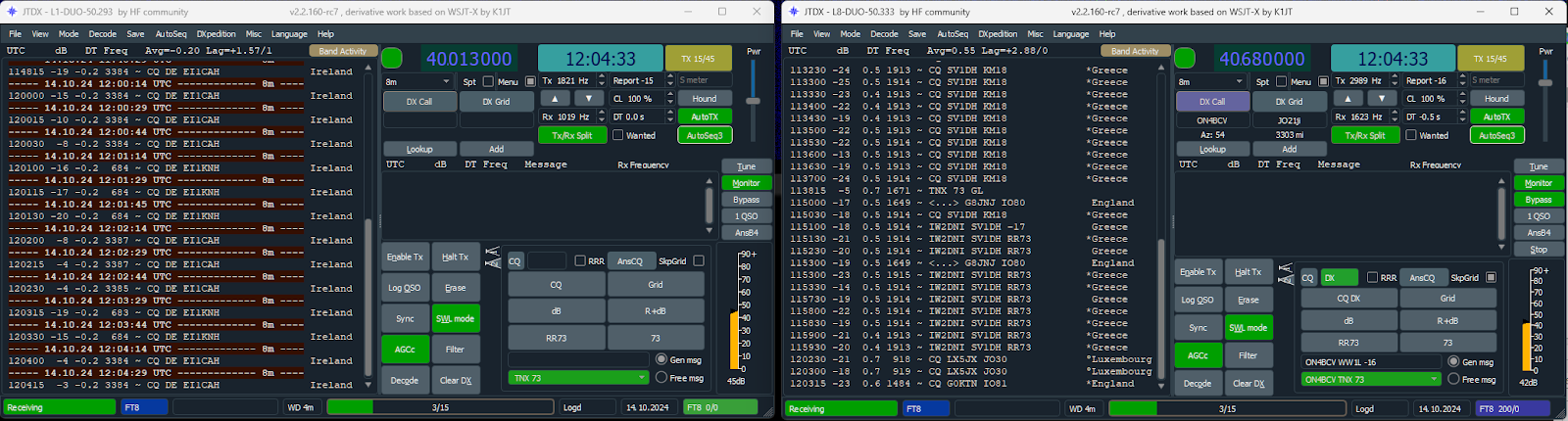Open 8m band dropdown in L1-DUO window
Viewport: 1568px width, 421px height.
tap(417, 81)
